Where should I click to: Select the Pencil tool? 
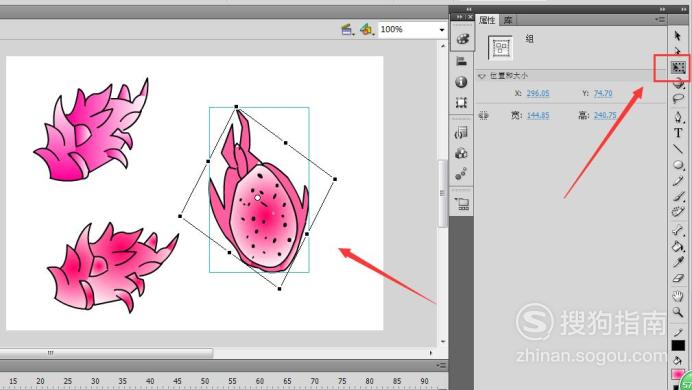click(x=678, y=181)
